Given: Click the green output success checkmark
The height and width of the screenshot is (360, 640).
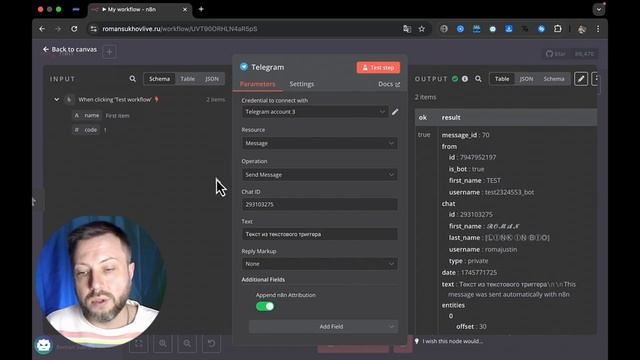Looking at the screenshot, I should (x=455, y=79).
